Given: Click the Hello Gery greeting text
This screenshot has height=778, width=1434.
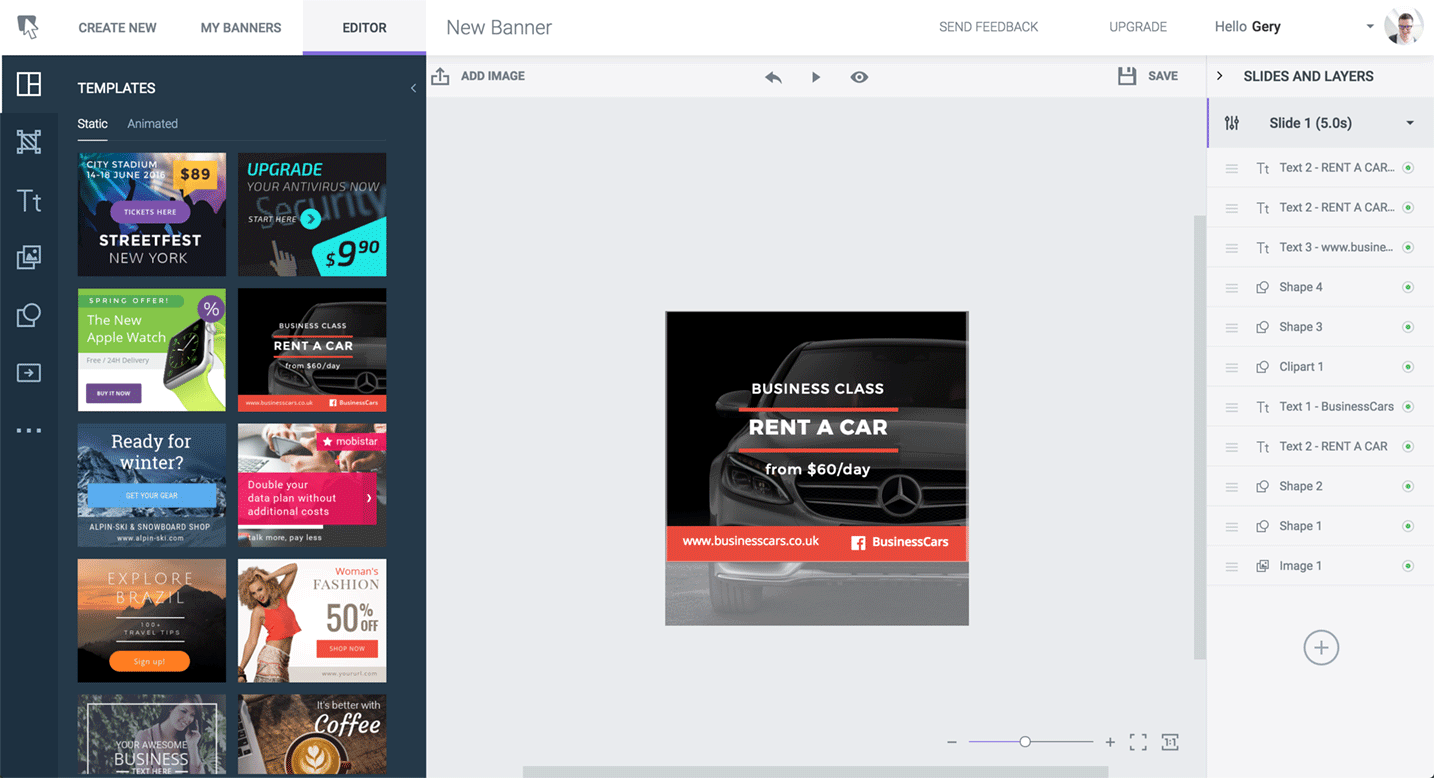Looking at the screenshot, I should pos(1247,27).
